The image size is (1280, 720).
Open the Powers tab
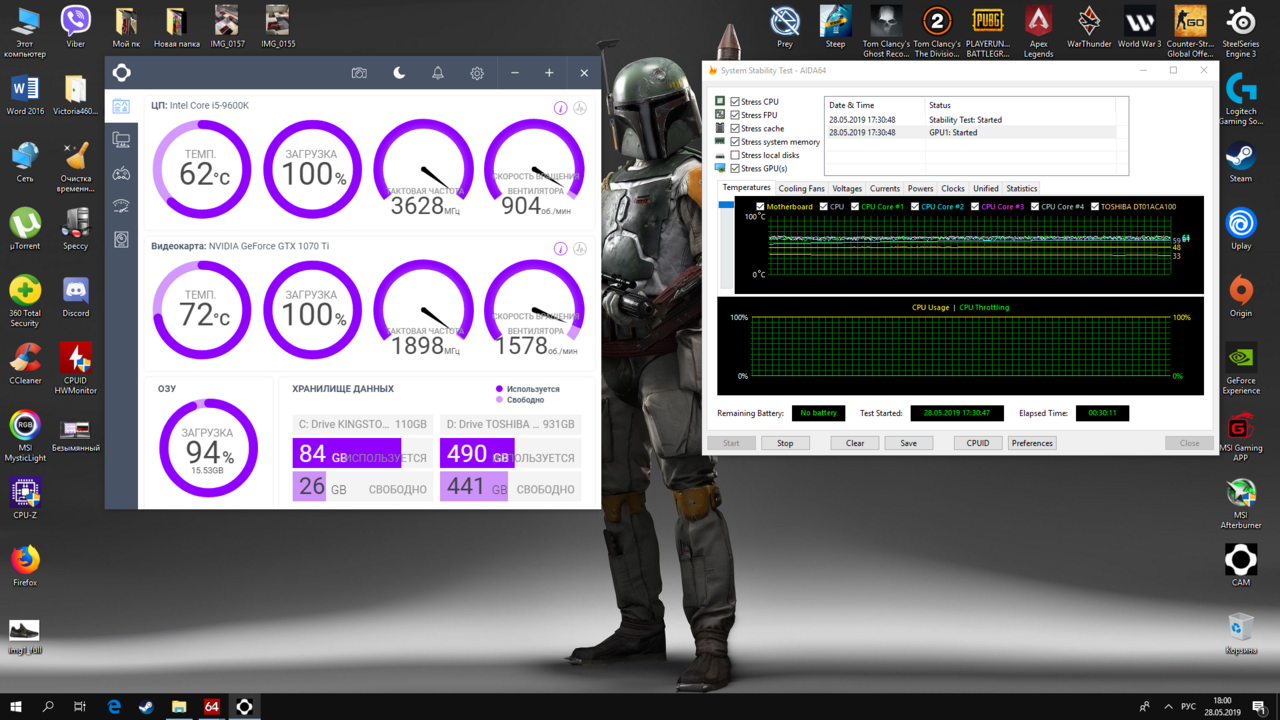[920, 188]
